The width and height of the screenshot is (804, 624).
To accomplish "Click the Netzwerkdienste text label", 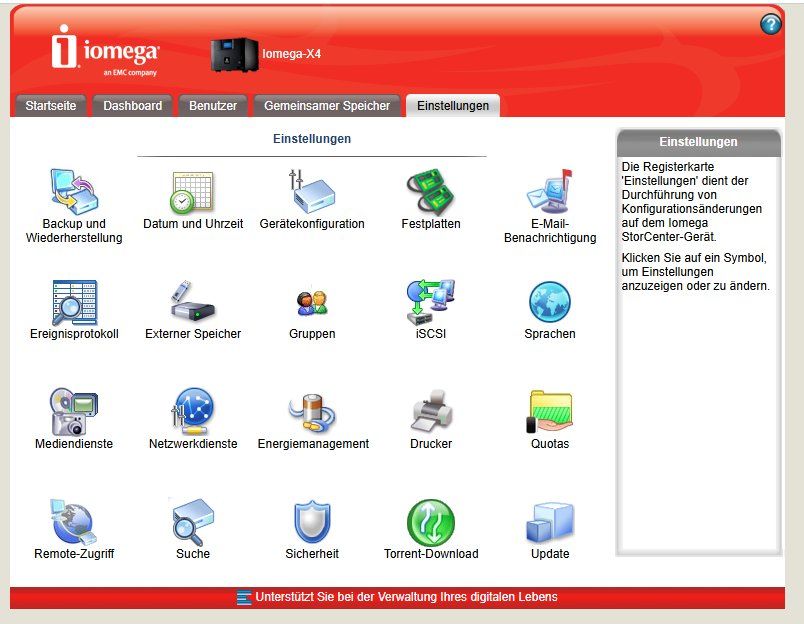I will coord(193,444).
